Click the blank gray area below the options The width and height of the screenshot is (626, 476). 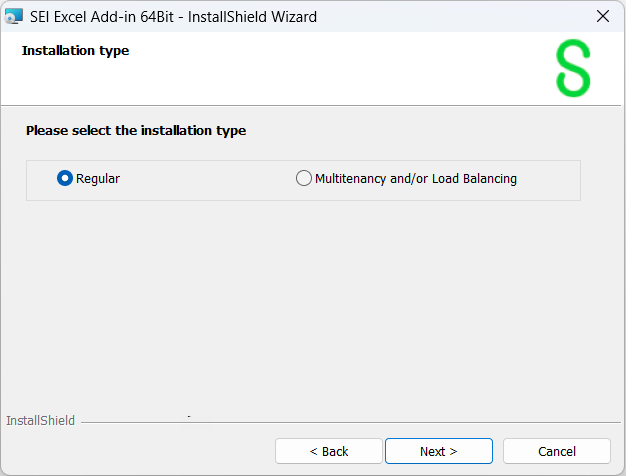point(300,300)
